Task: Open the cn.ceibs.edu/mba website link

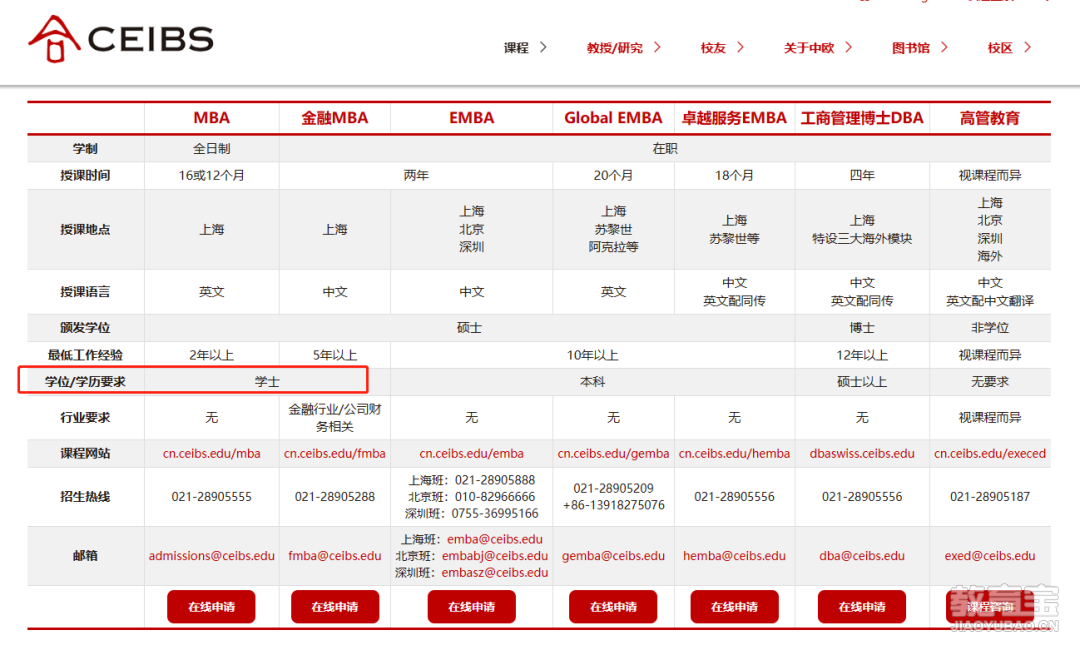Action: [x=211, y=453]
